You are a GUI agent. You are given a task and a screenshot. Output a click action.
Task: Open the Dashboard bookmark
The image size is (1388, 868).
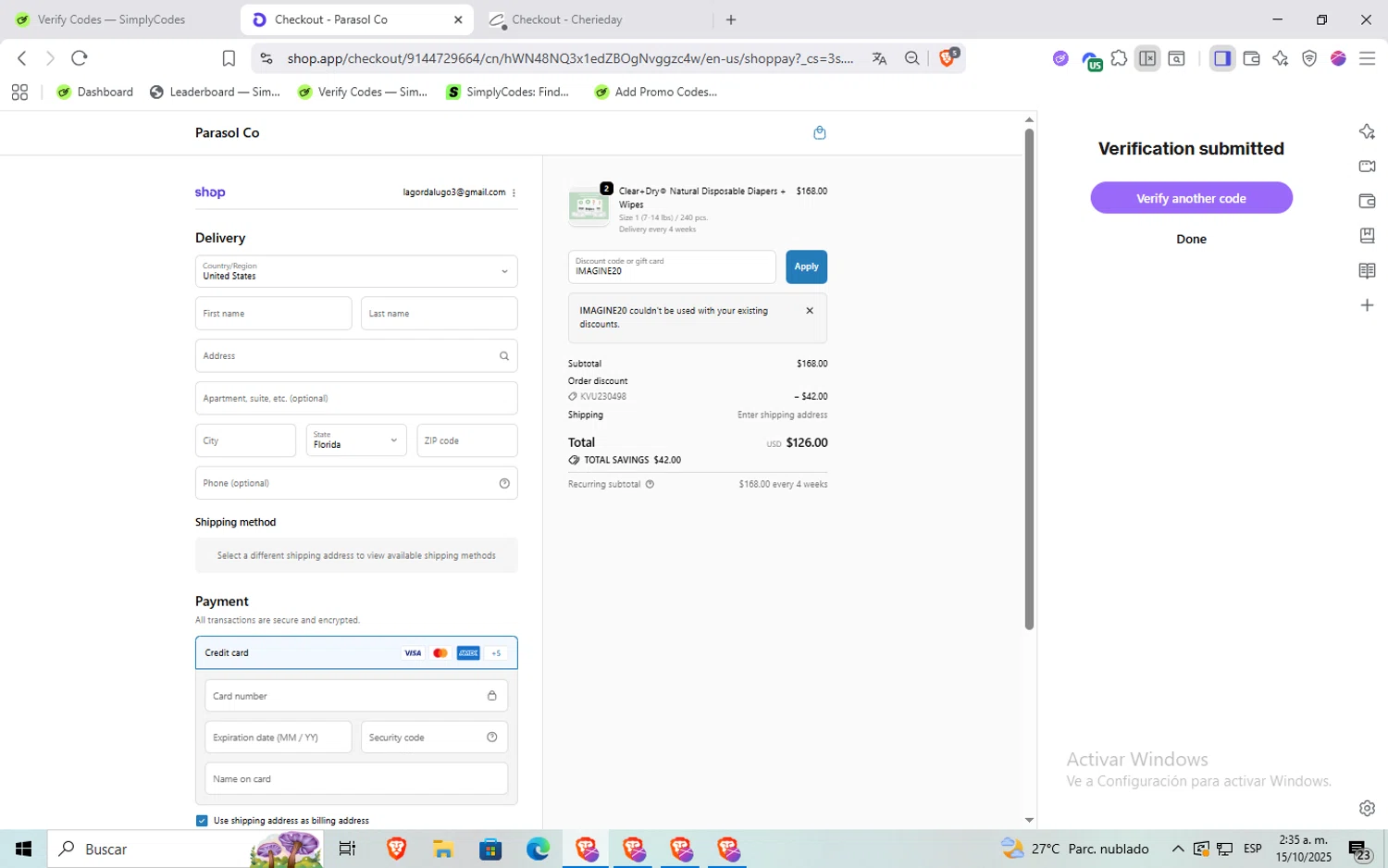pos(95,92)
